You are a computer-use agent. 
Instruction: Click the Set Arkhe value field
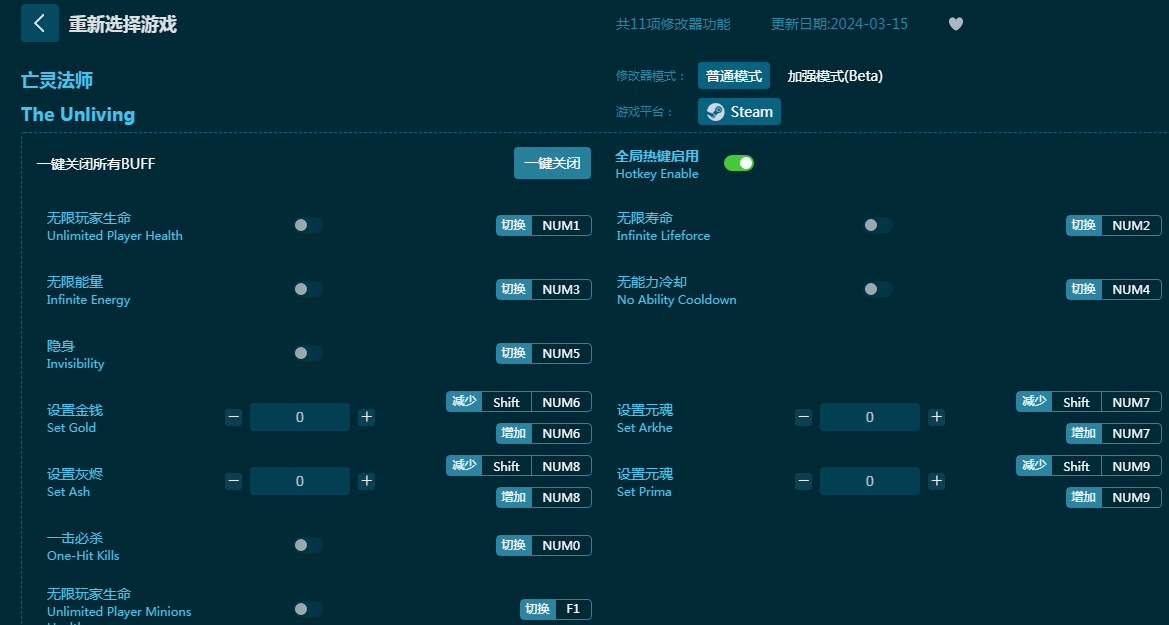[869, 417]
